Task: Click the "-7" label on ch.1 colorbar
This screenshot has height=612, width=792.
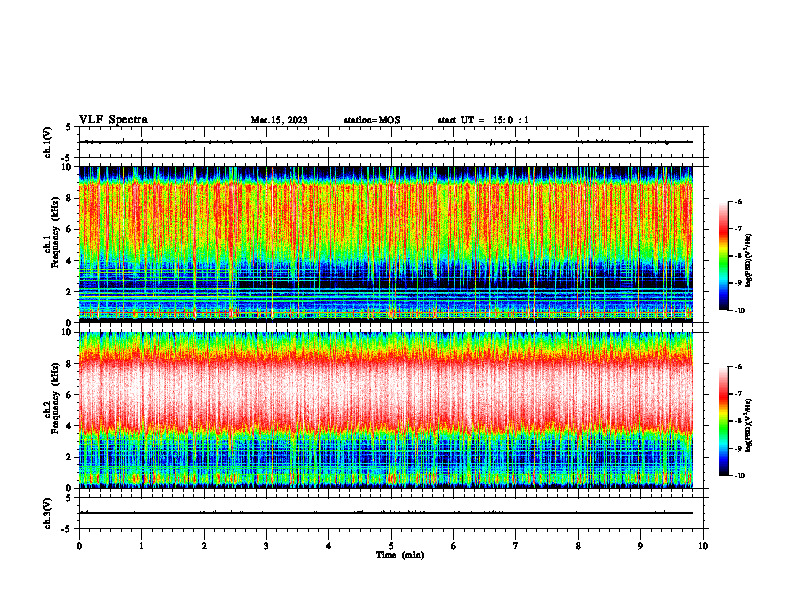Action: (739, 229)
